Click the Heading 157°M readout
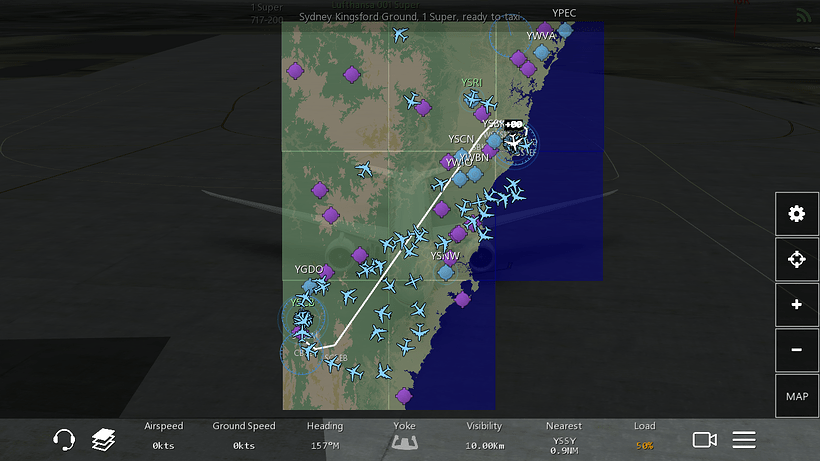 325,436
